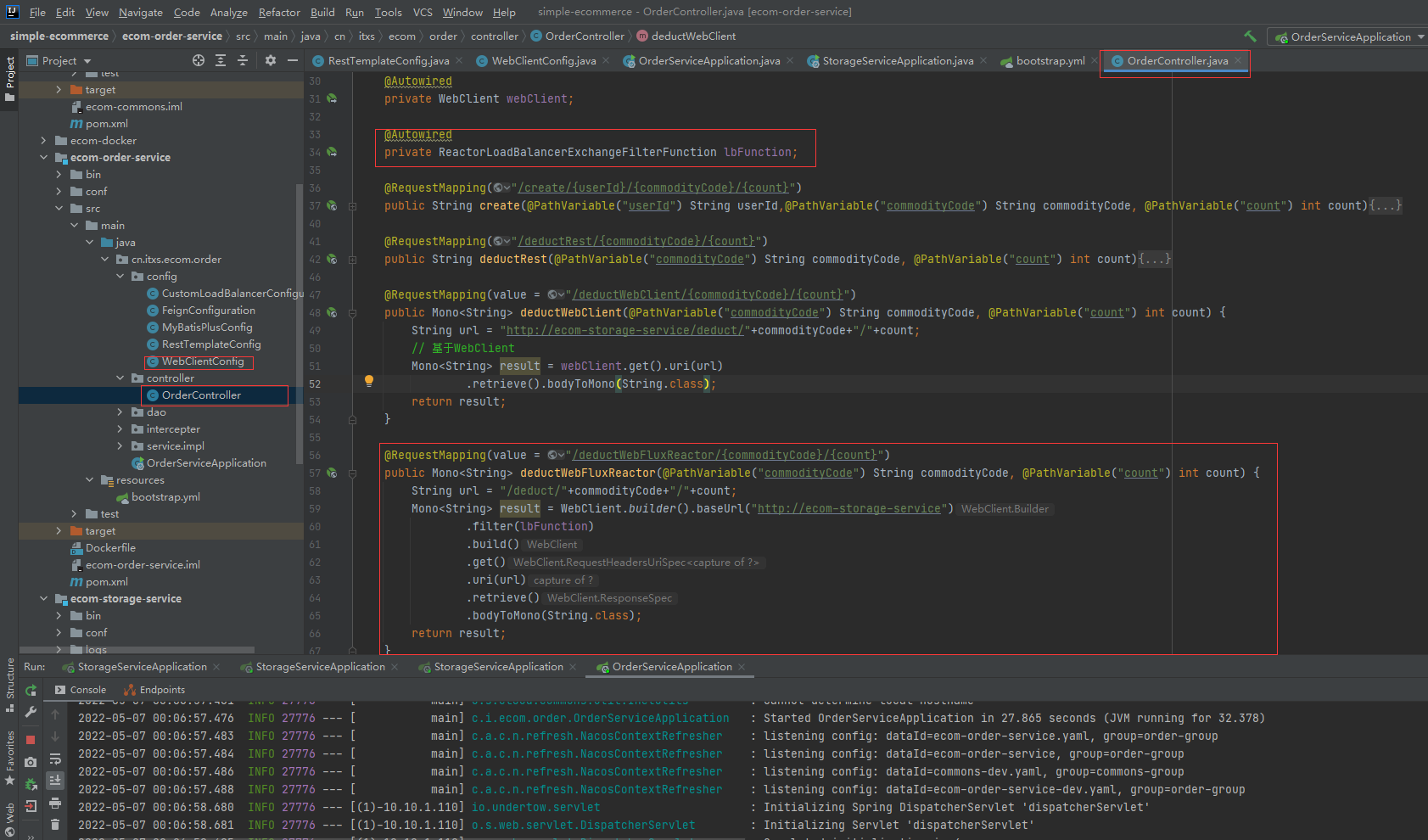Open Project panel settings gear
1428x840 pixels.
tap(271, 60)
